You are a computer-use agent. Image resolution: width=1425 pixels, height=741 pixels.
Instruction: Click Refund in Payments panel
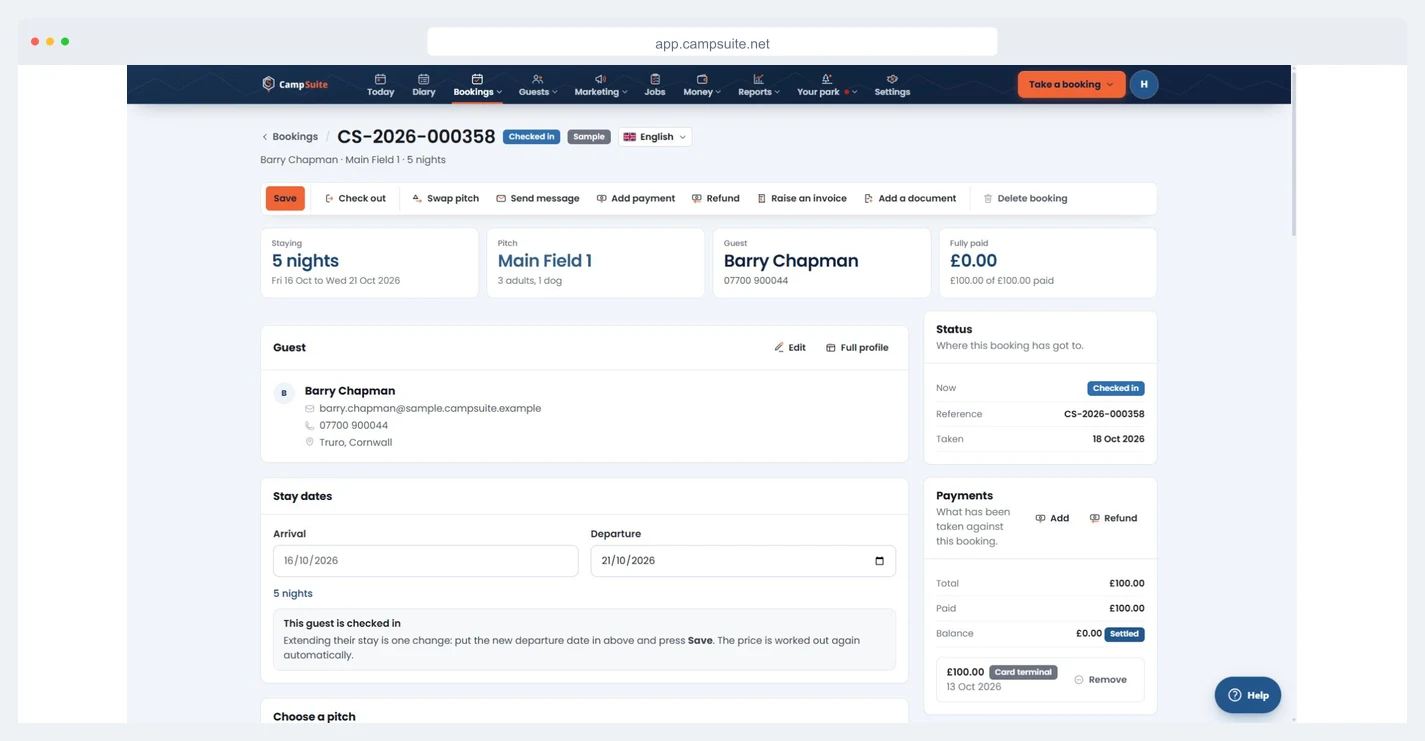[1113, 518]
